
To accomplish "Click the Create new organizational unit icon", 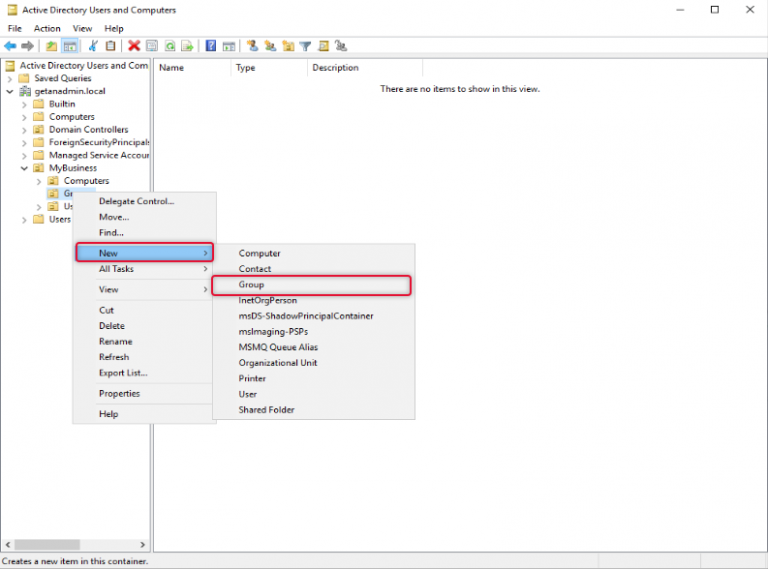I will coord(288,46).
